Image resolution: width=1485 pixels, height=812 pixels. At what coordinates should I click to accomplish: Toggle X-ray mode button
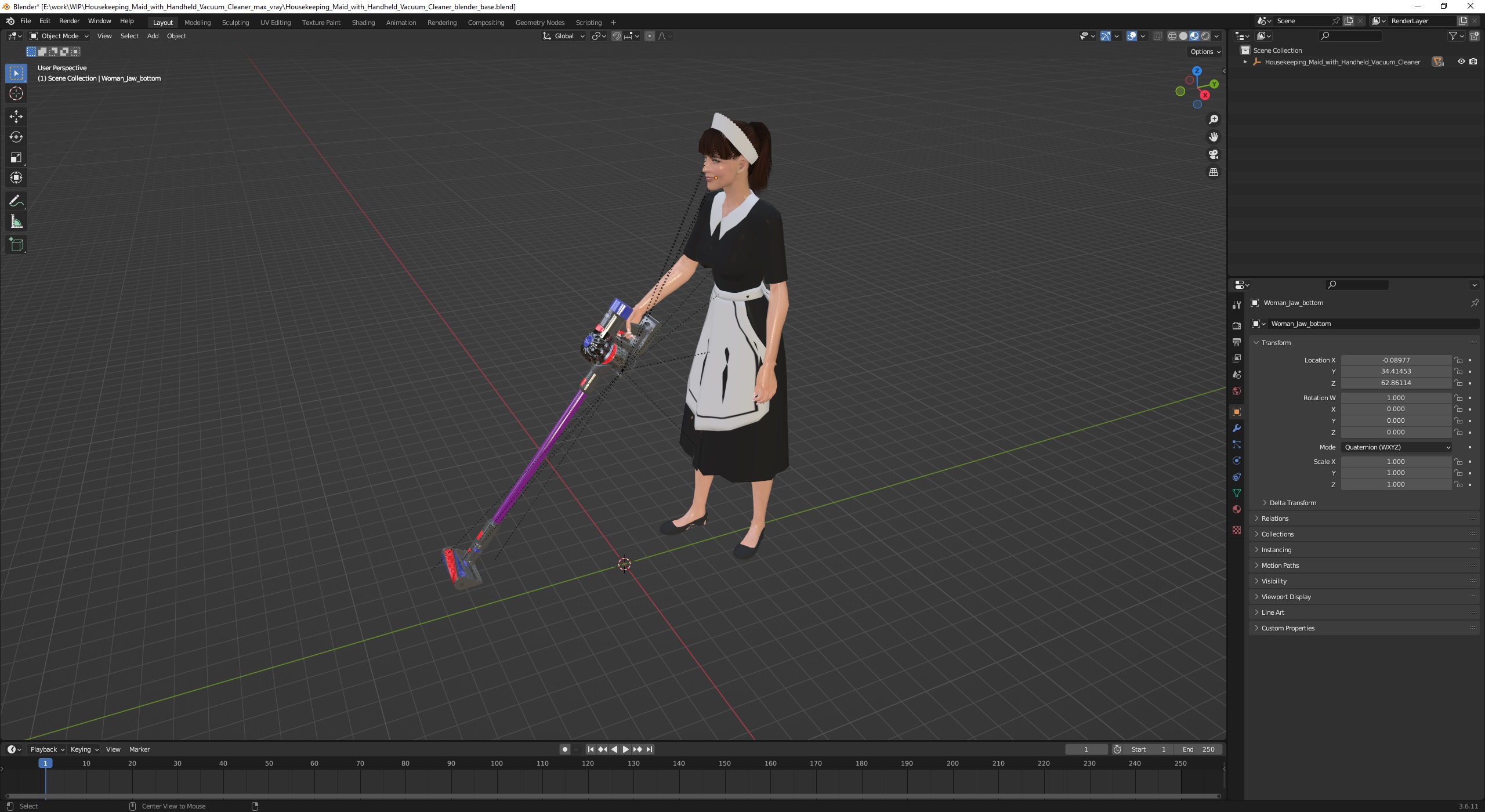tap(1157, 36)
